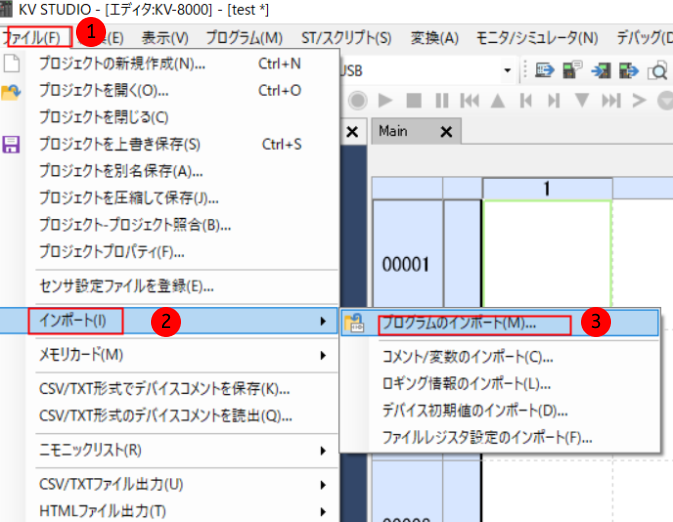Choose プロジェクトを上書き保存(S) entry
The image size is (673, 522).
point(182,144)
